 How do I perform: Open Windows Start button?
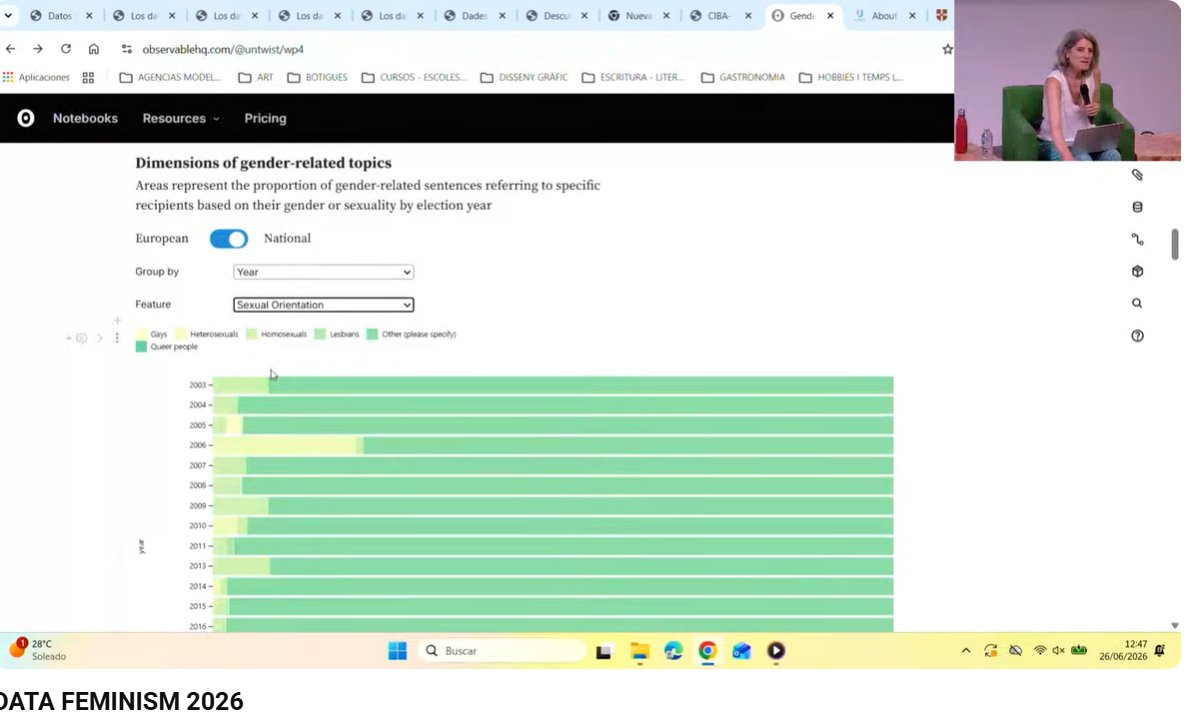398,651
